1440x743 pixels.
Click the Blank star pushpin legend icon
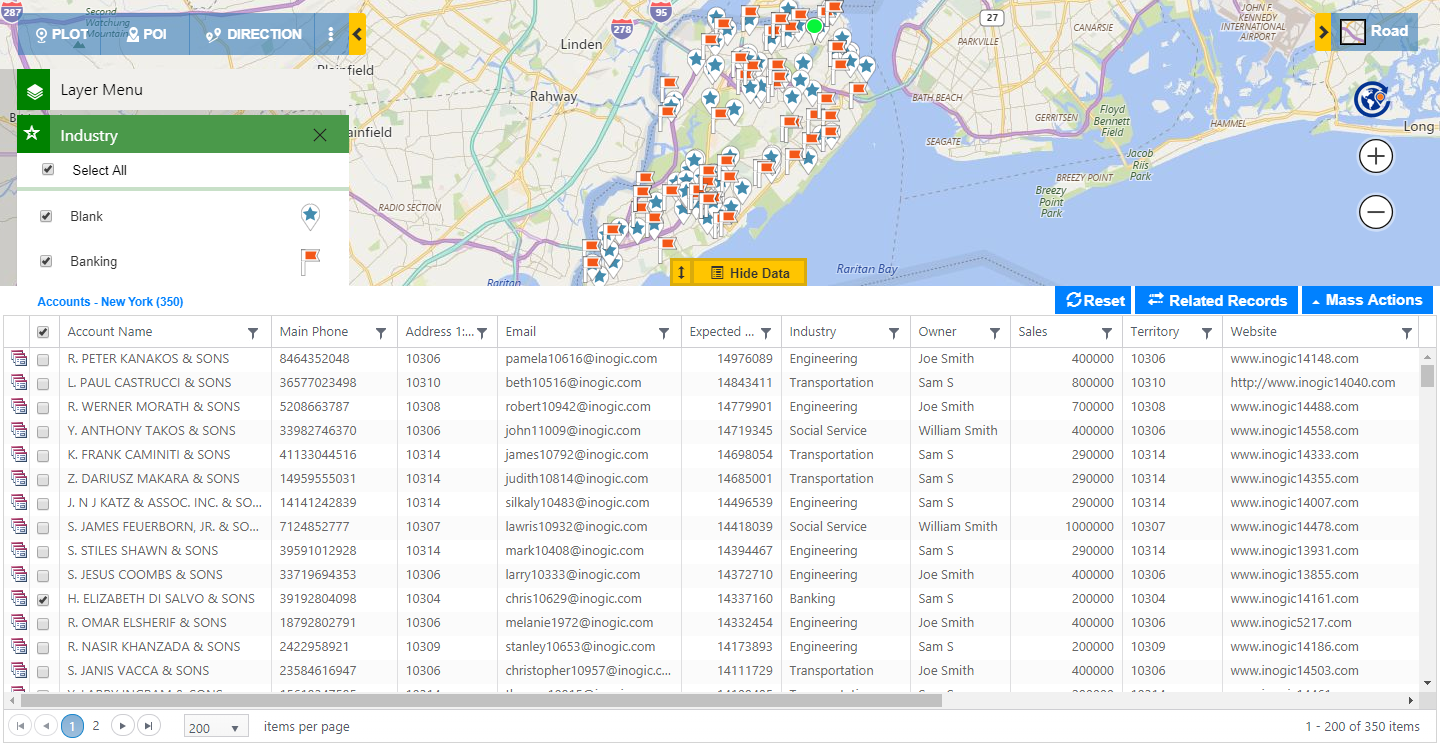click(x=310, y=216)
